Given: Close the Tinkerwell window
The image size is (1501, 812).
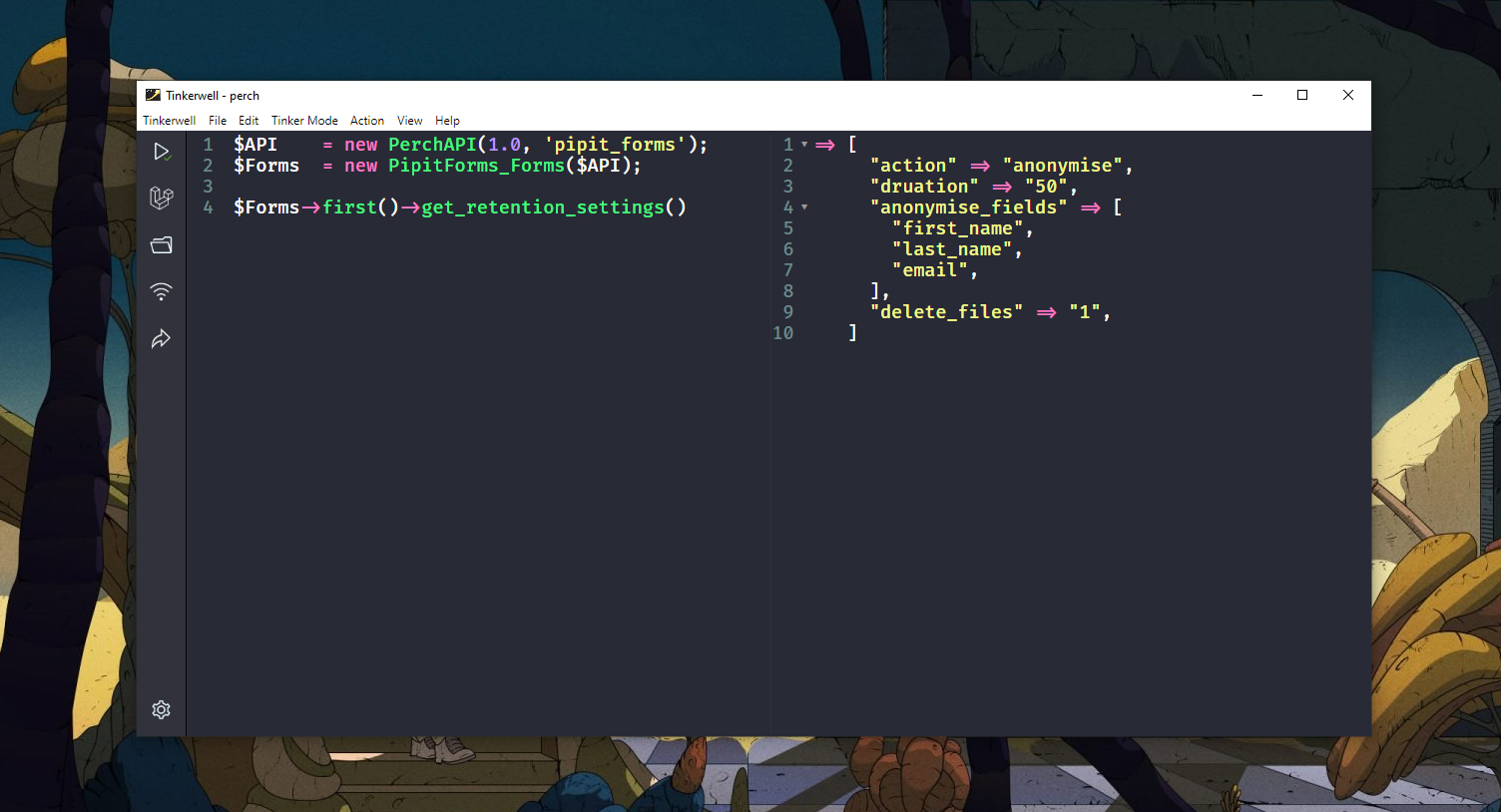Looking at the screenshot, I should coord(1348,95).
